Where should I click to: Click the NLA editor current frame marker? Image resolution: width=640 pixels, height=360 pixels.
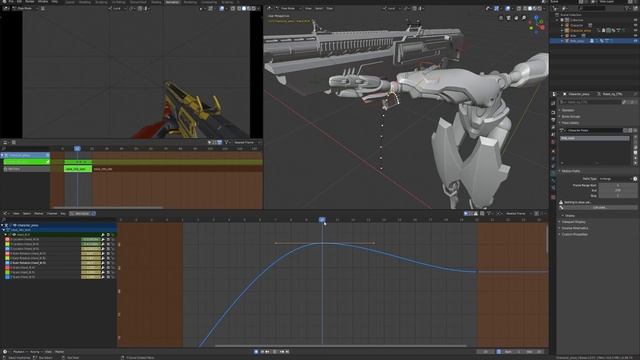[77, 149]
